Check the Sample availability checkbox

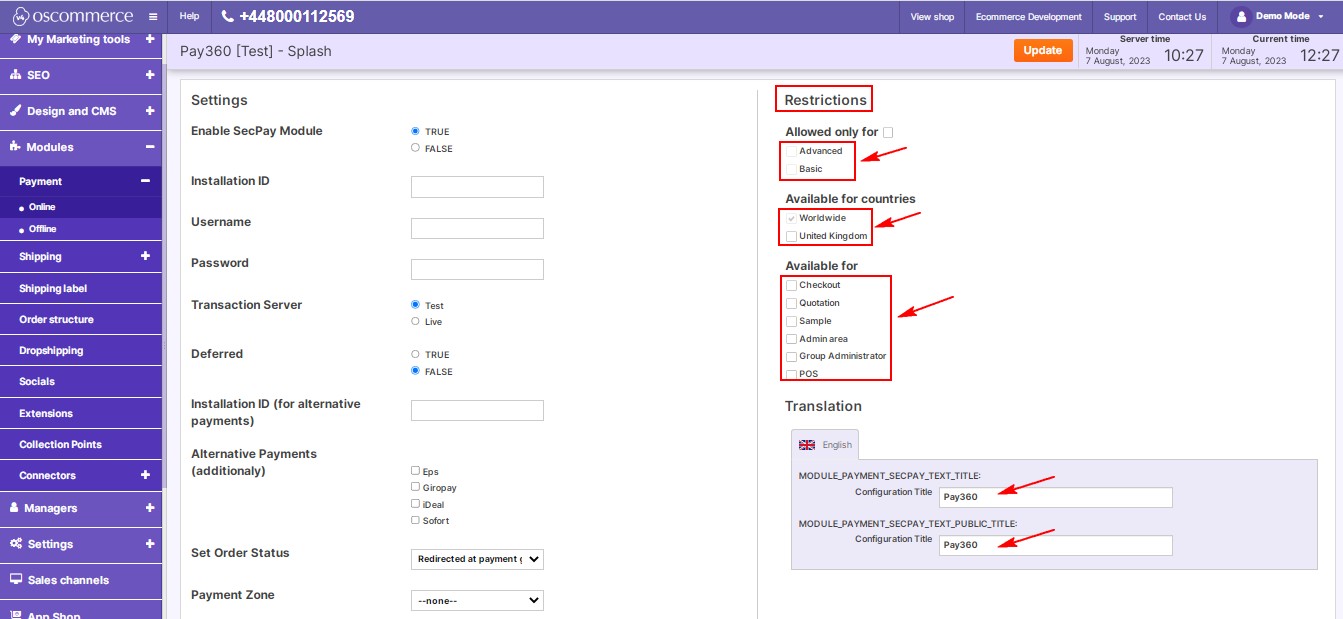tap(792, 321)
